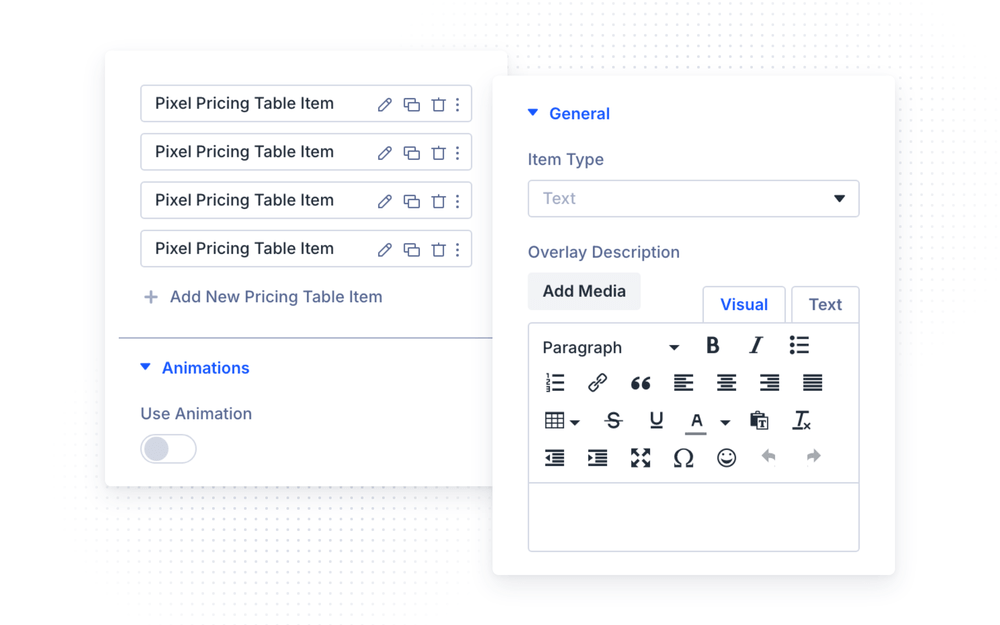Toggle the Use Animation switch
1000x625 pixels.
(168, 449)
